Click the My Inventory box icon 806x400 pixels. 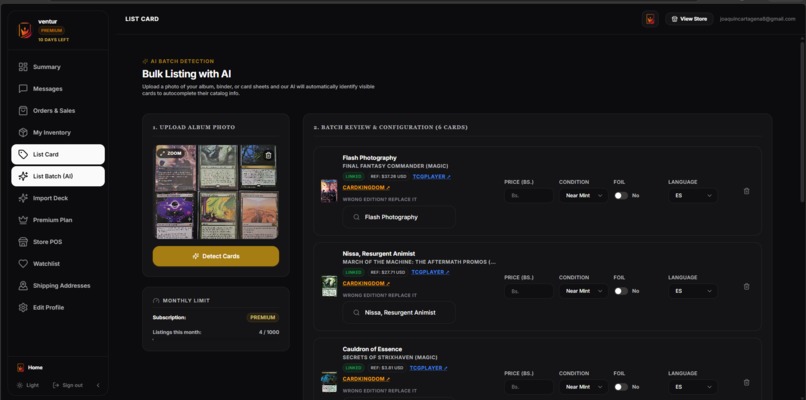click(23, 133)
